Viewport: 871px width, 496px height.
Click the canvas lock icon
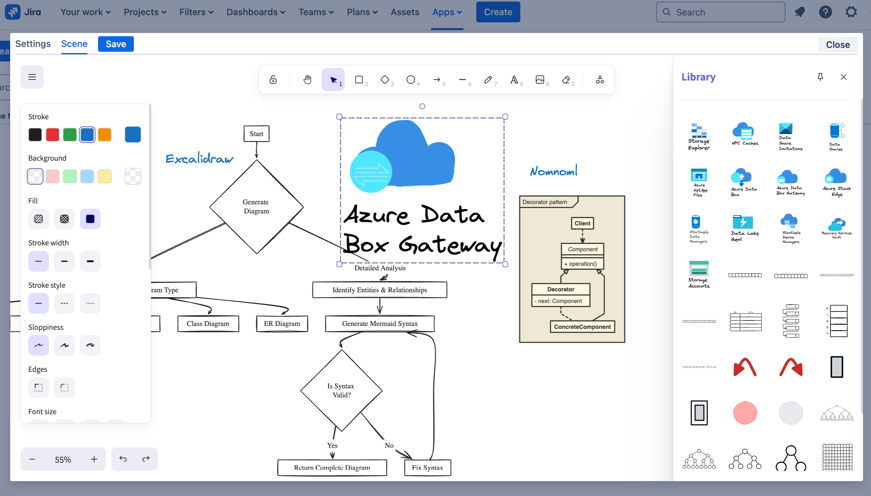coord(273,80)
